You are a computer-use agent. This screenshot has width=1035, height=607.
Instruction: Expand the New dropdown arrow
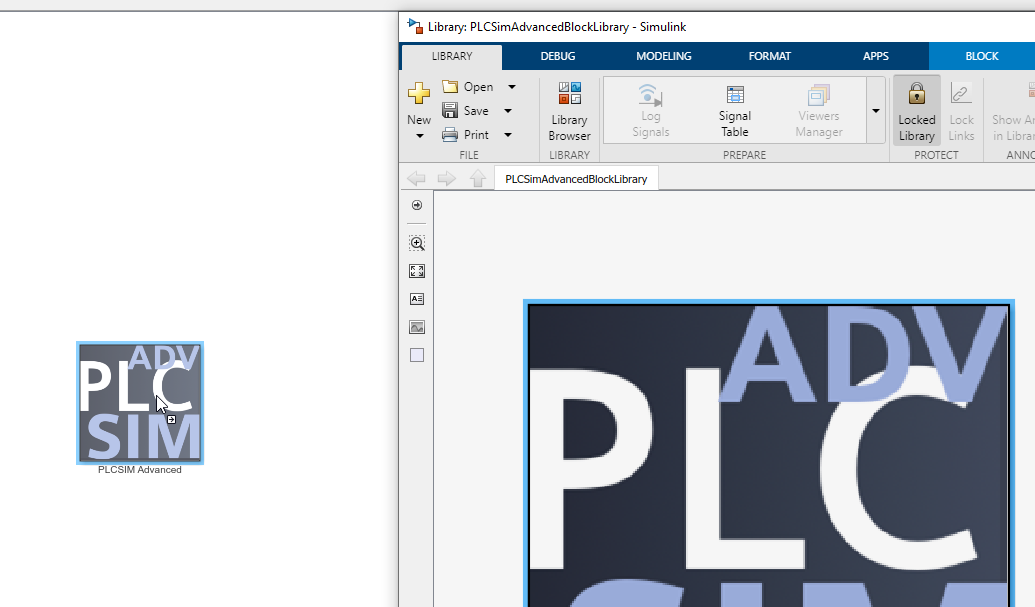point(419,136)
